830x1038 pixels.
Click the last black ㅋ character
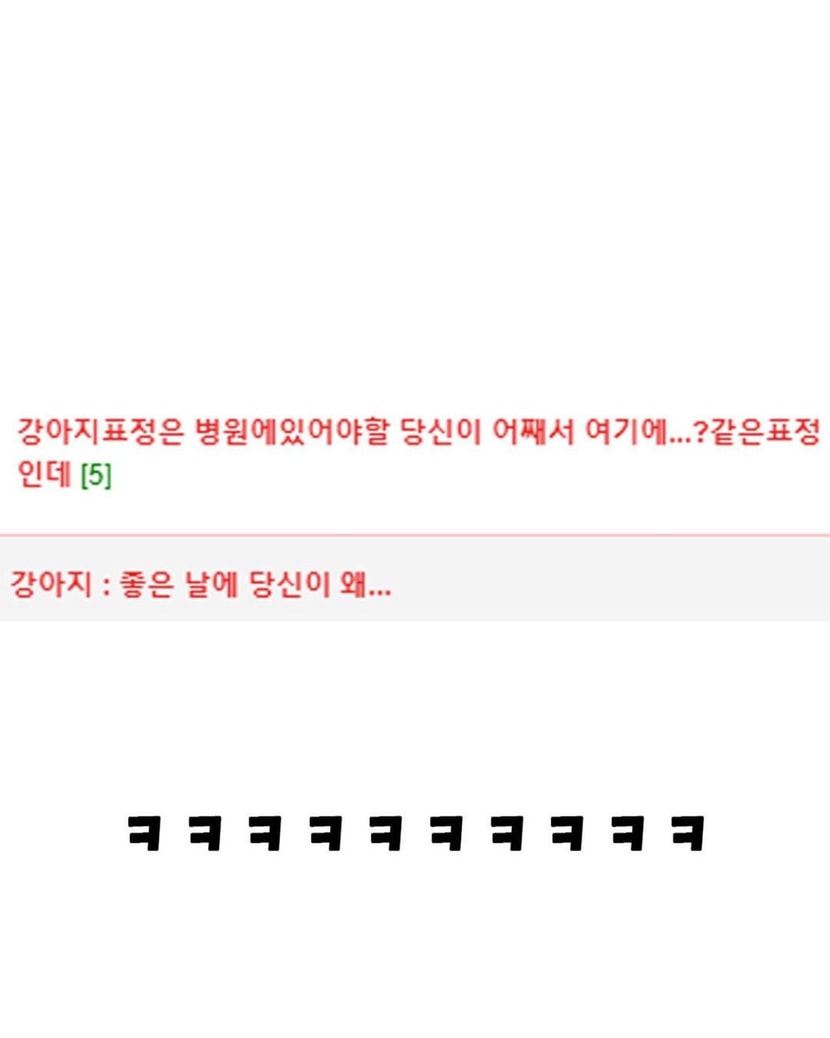pos(688,833)
